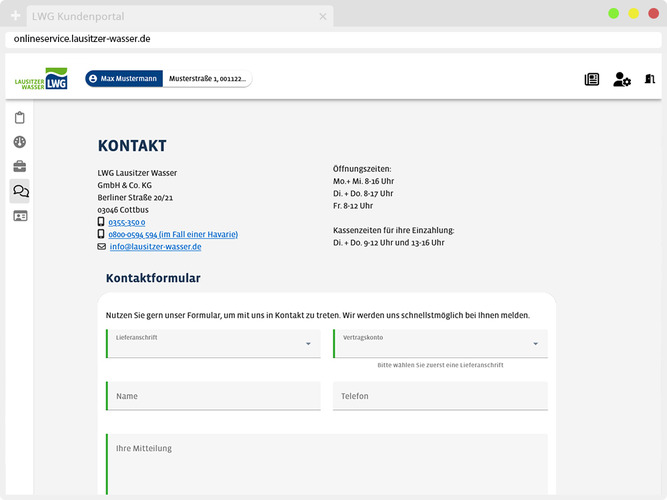Click the Havarie hotline 0800-0594 594 link
This screenshot has width=667, height=500.
173,234
